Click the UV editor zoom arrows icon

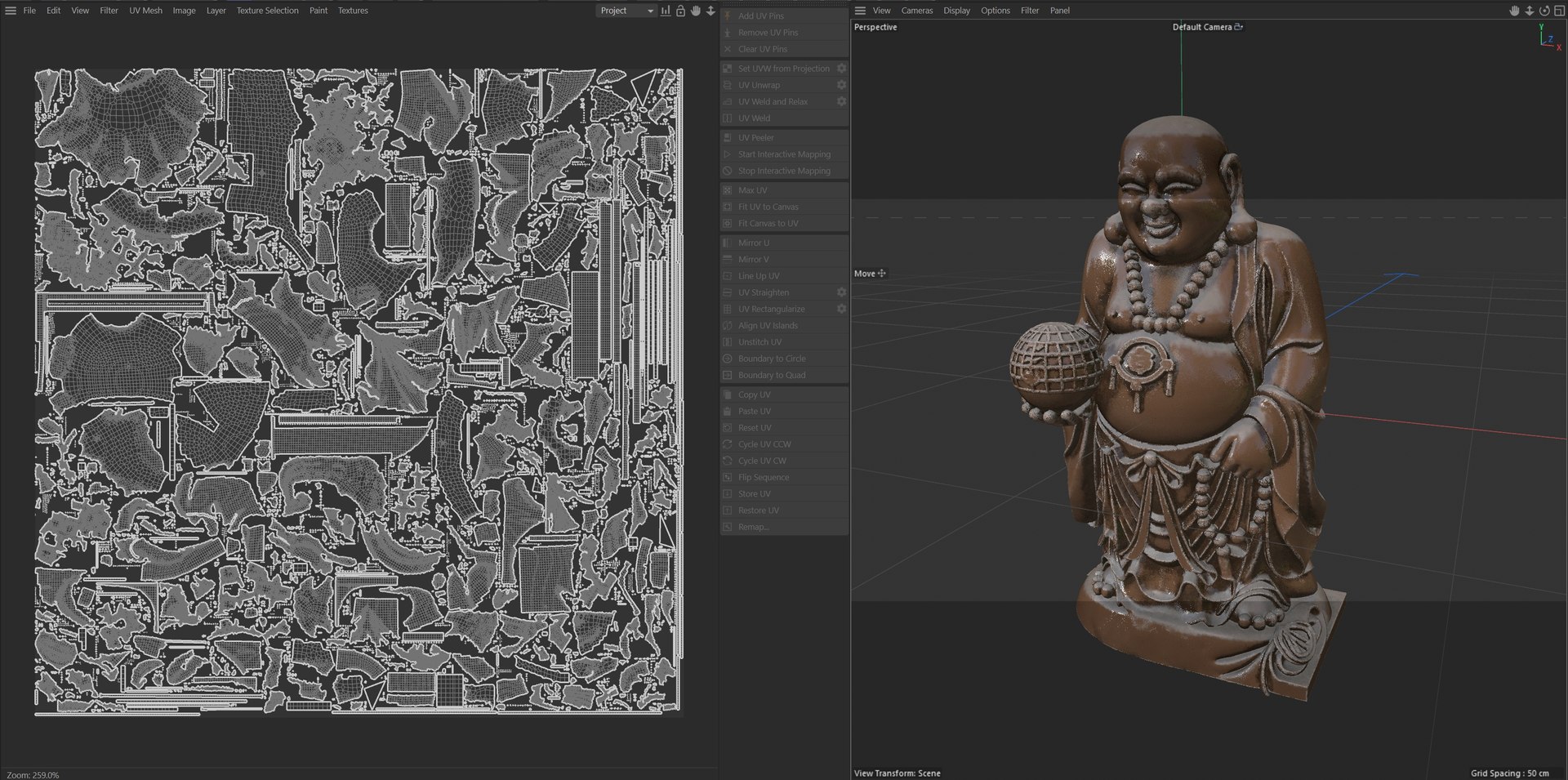point(710,11)
